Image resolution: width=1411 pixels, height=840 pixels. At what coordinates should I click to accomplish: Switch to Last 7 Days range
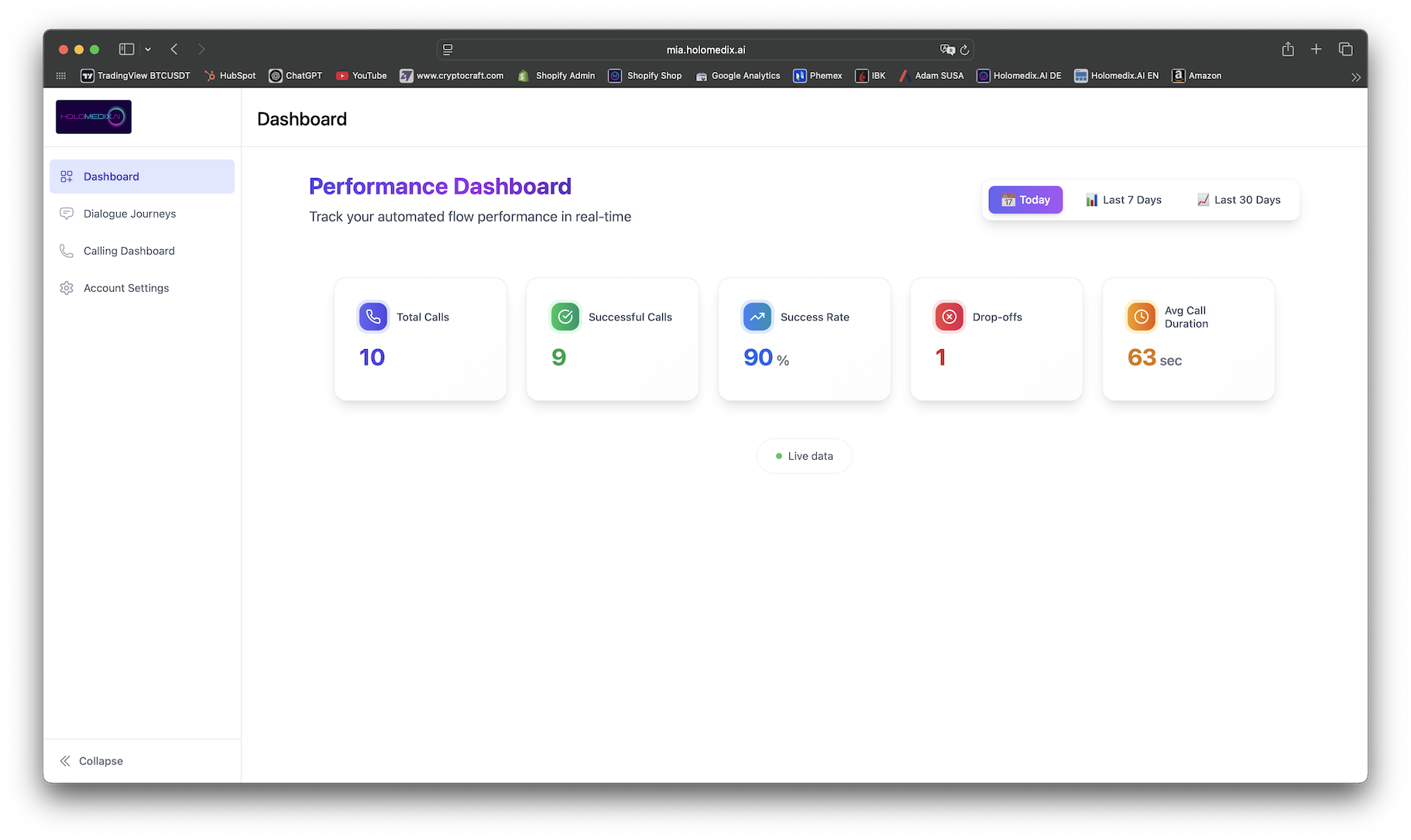coord(1124,200)
